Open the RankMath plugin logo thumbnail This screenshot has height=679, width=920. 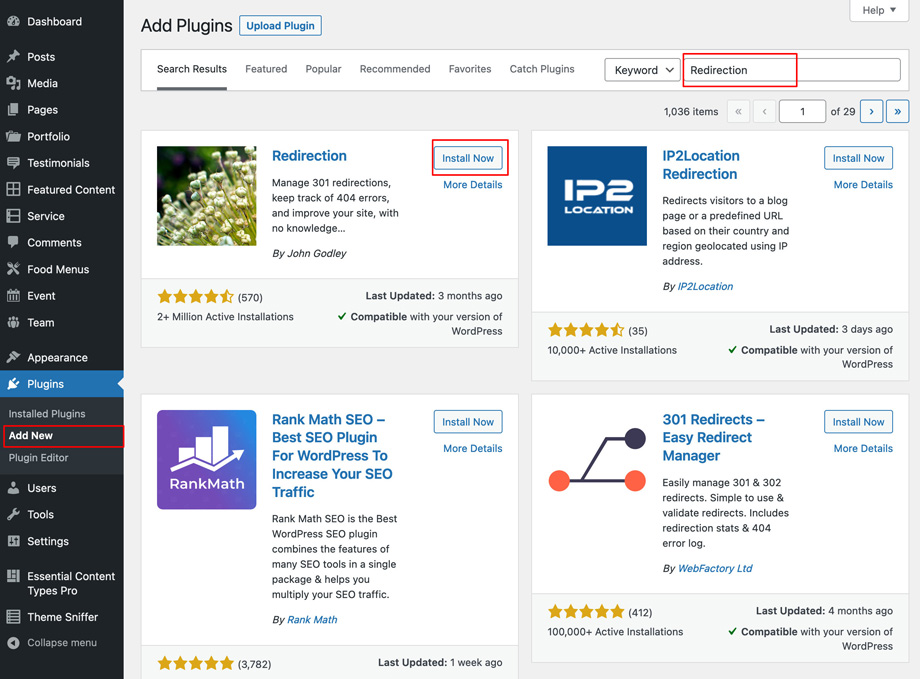(x=207, y=460)
